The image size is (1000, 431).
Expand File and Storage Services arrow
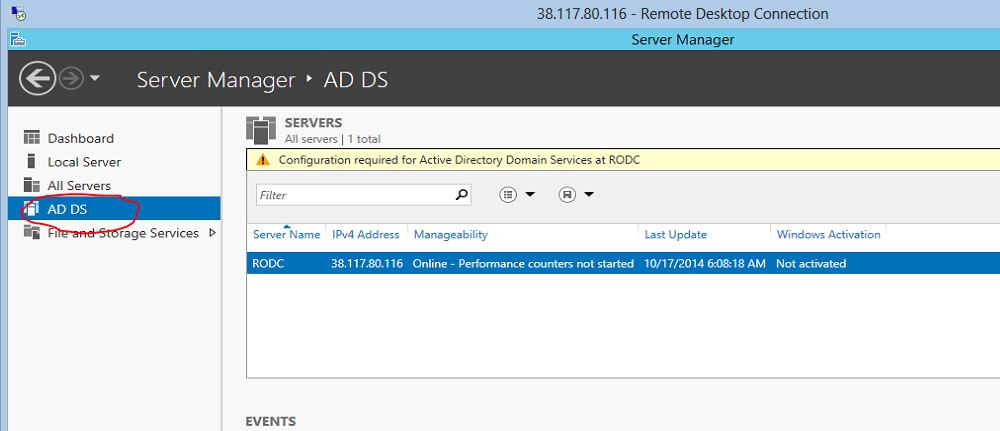tap(213, 233)
